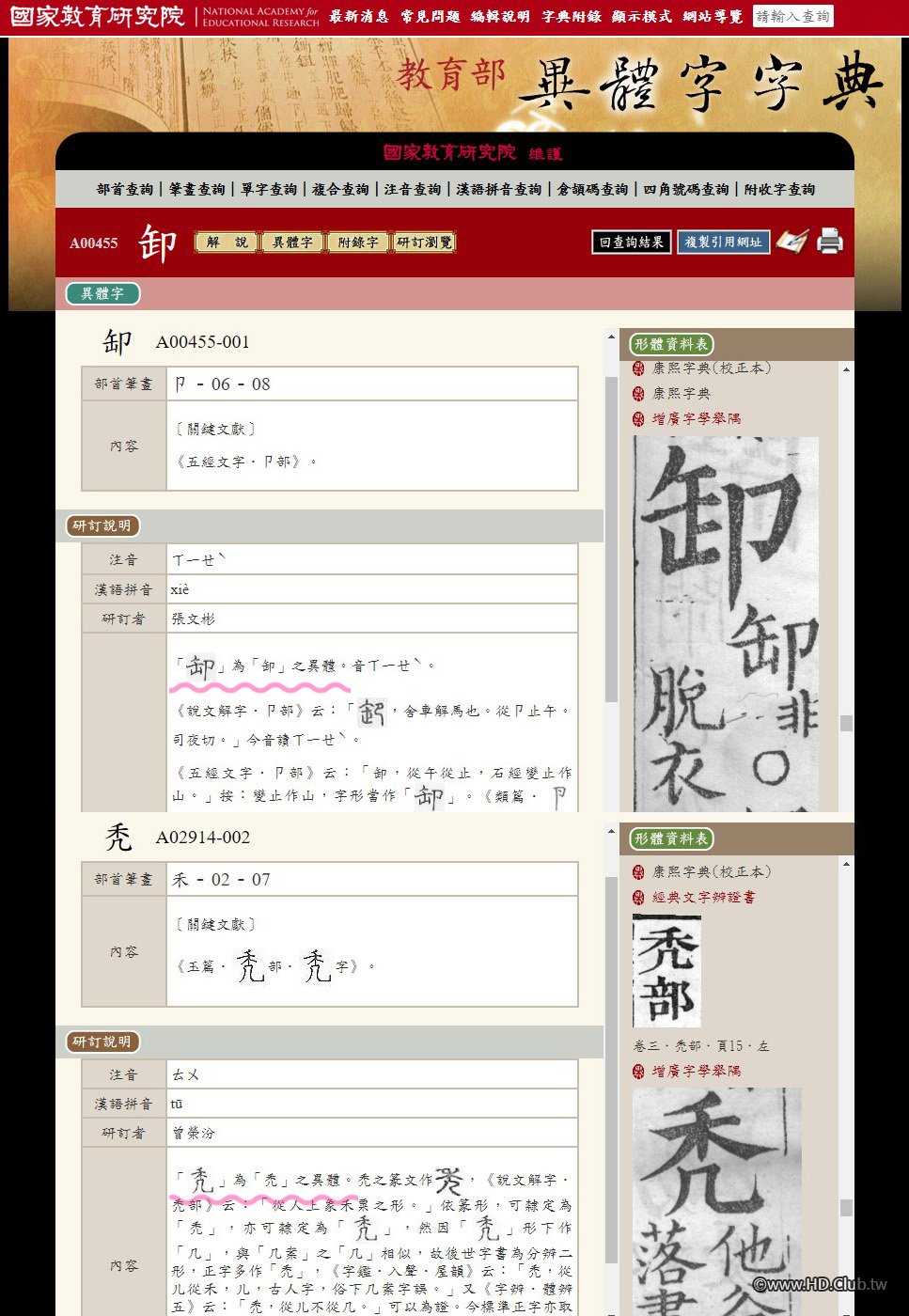Click the researcher name 張文彬
Screen dimensions: 909x1316
pyautogui.click(x=194, y=619)
